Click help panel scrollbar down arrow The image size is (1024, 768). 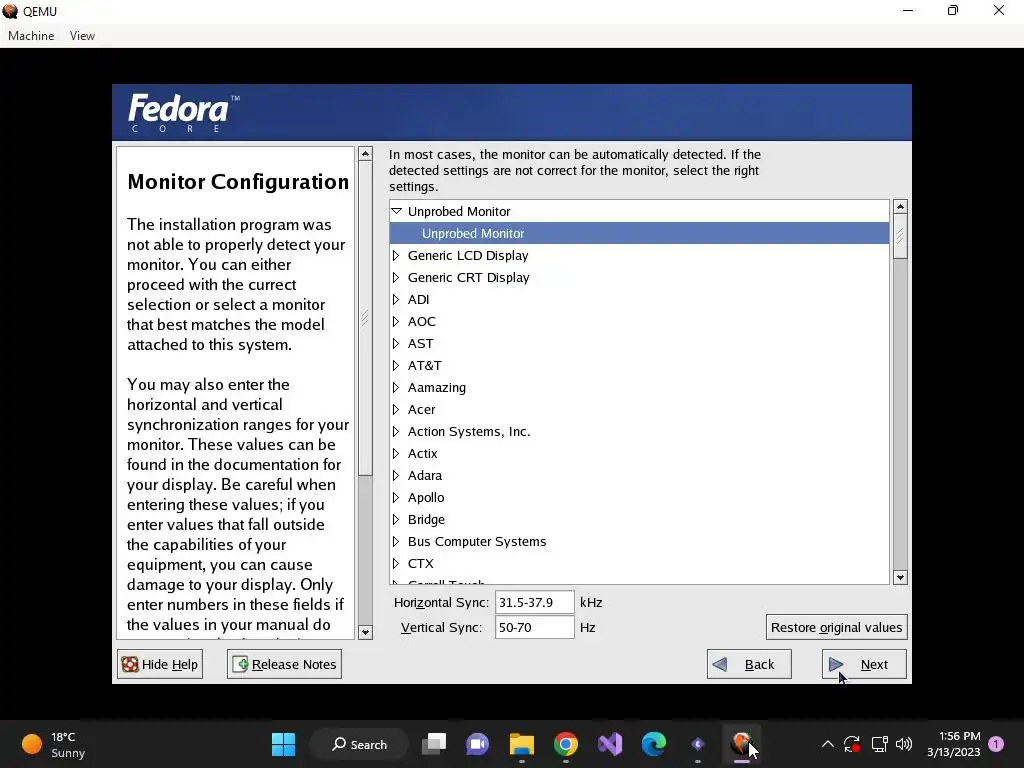pyautogui.click(x=365, y=632)
